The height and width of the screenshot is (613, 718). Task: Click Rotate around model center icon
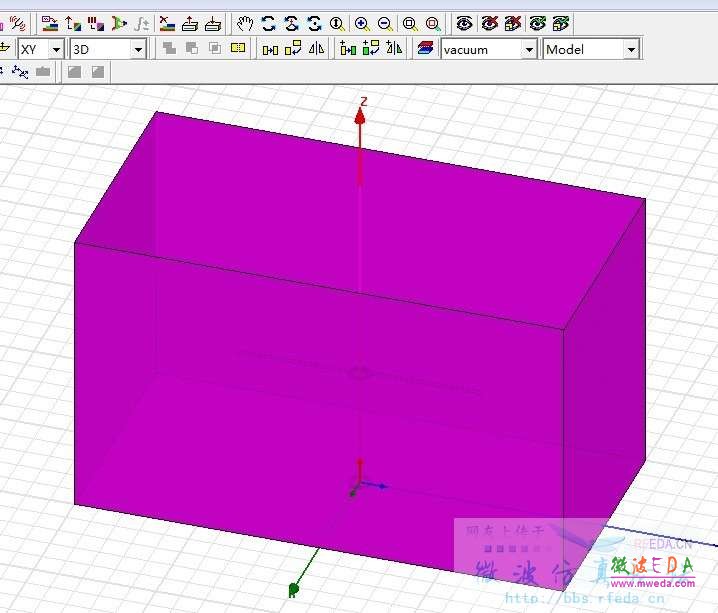268,23
